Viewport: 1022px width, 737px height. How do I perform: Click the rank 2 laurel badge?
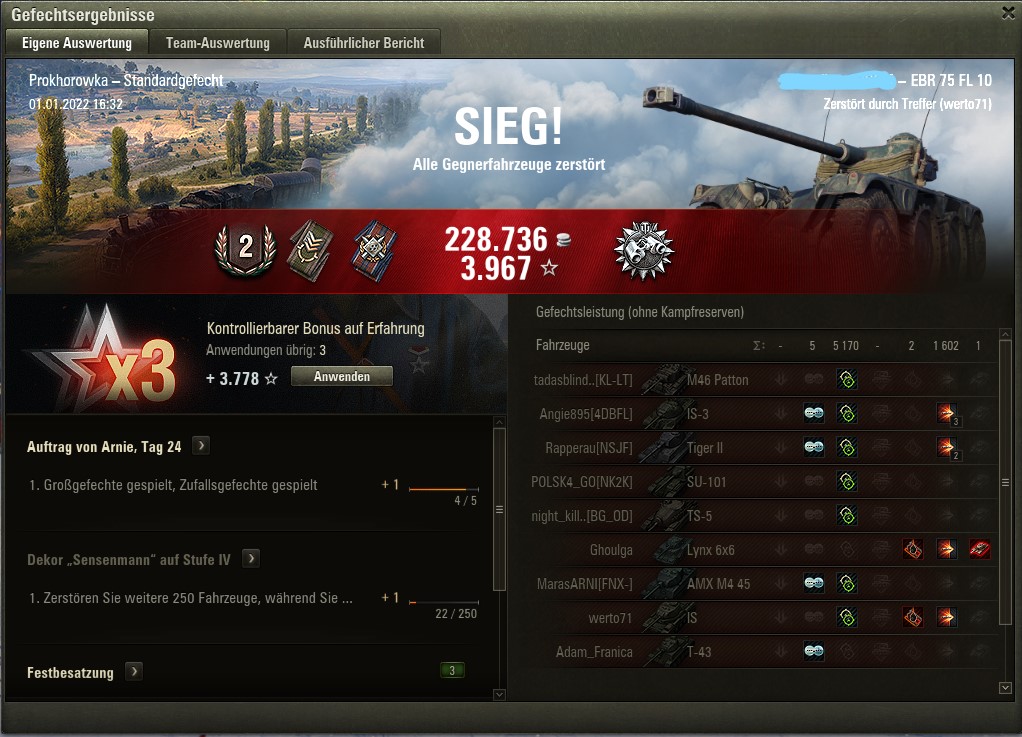pos(246,250)
